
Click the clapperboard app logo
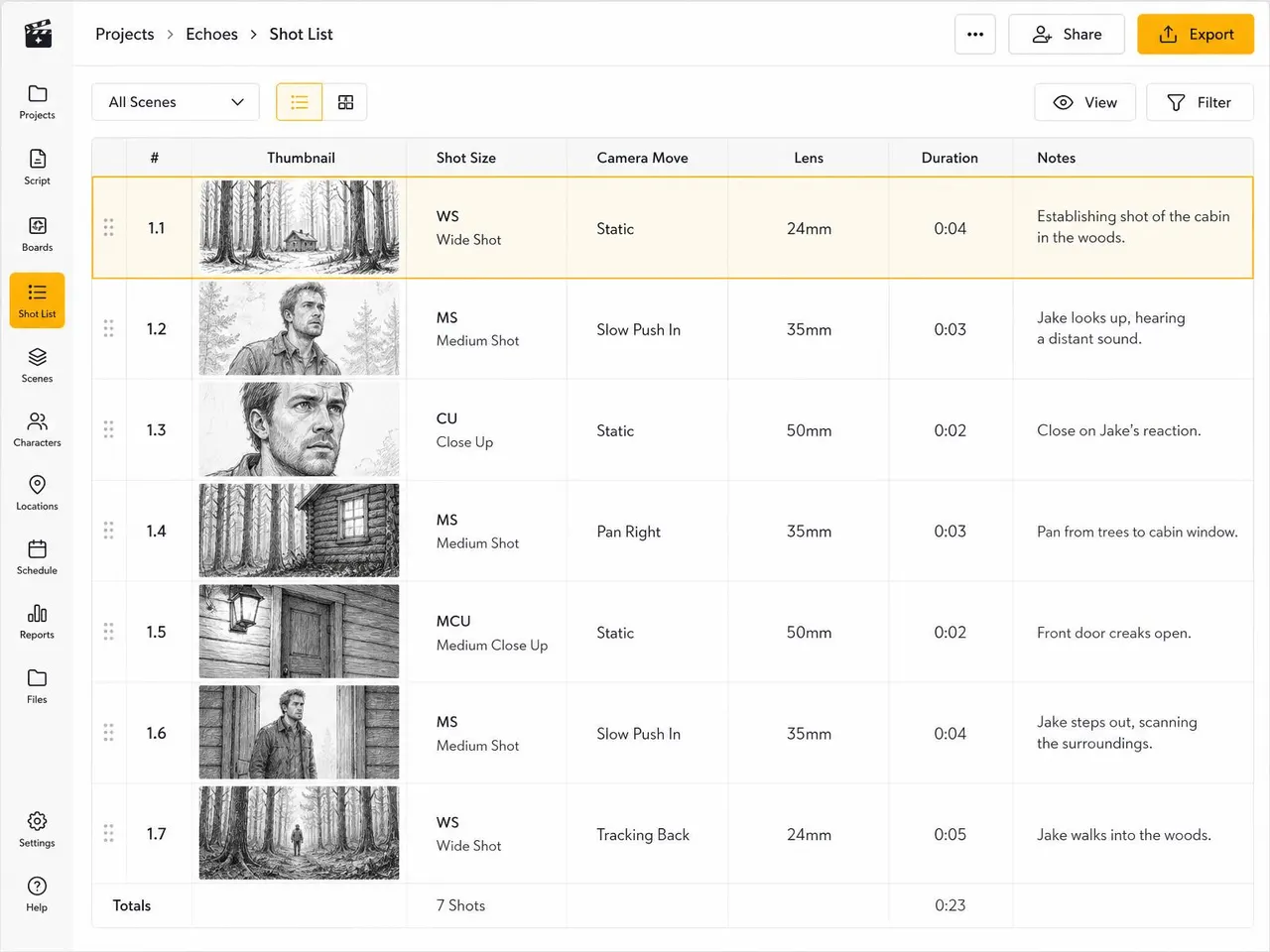pos(38,34)
